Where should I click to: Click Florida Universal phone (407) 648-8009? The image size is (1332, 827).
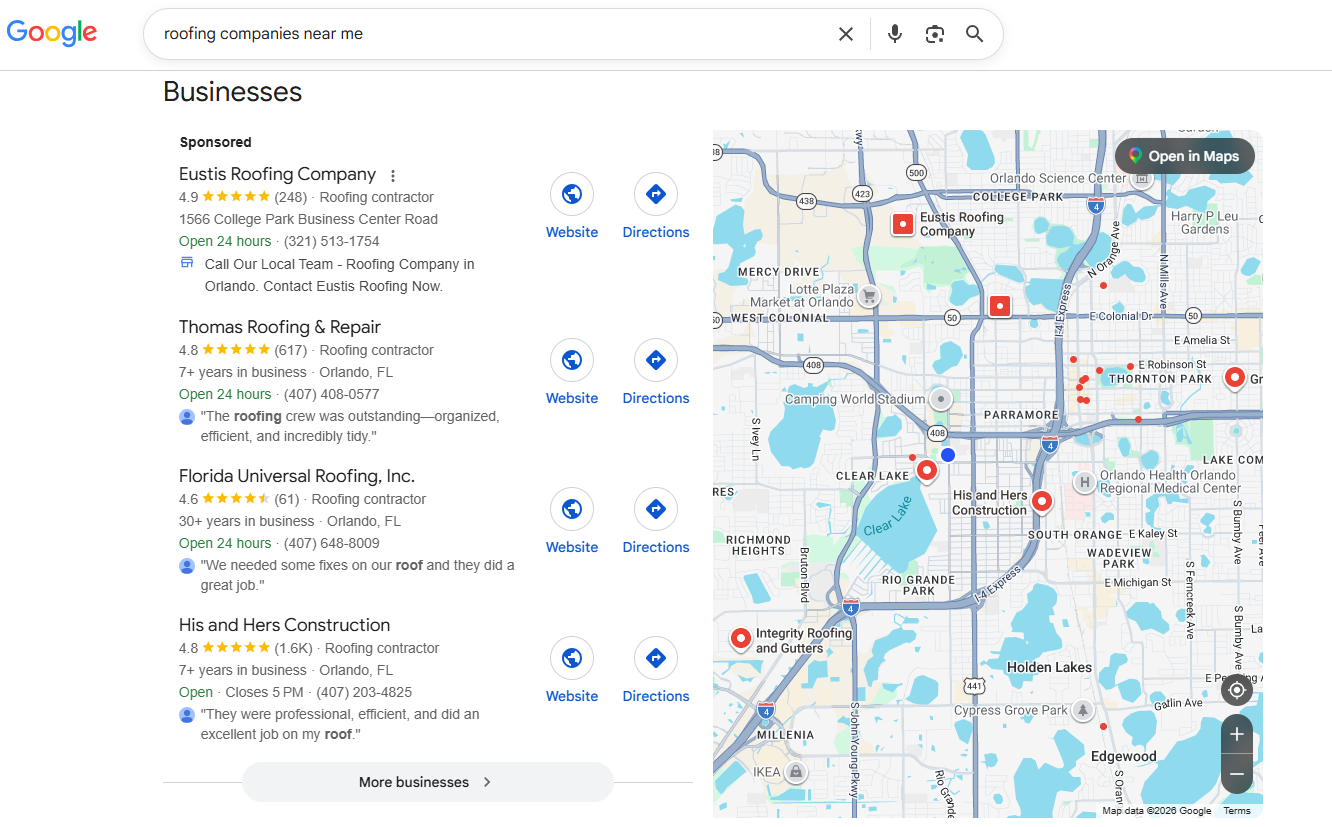coord(332,543)
